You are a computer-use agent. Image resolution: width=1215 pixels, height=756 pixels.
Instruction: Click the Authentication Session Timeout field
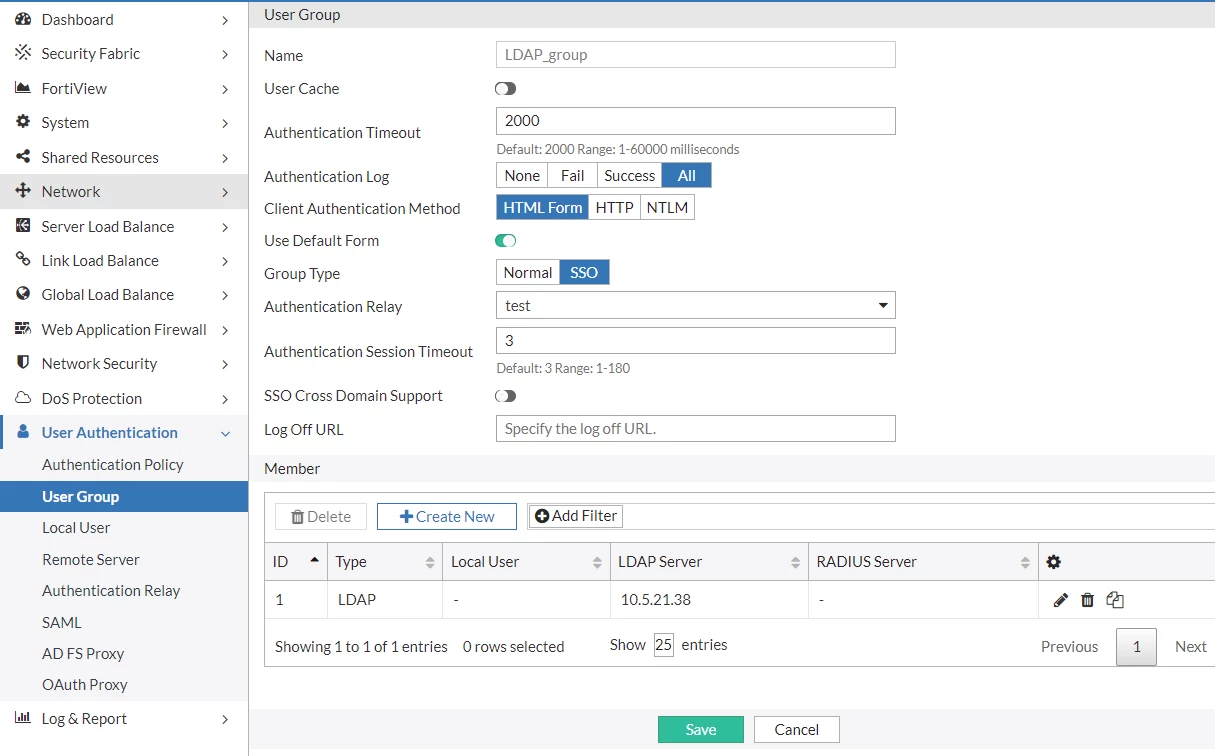[696, 340]
